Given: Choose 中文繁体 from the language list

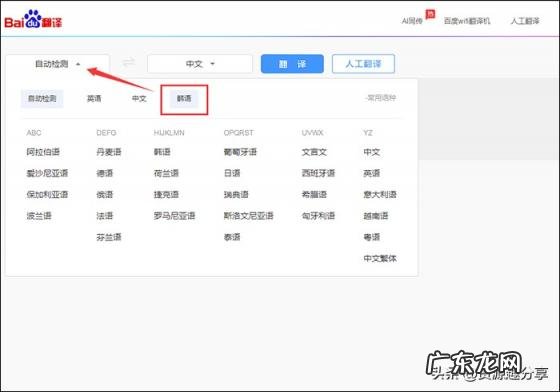Looking at the screenshot, I should 380,258.
